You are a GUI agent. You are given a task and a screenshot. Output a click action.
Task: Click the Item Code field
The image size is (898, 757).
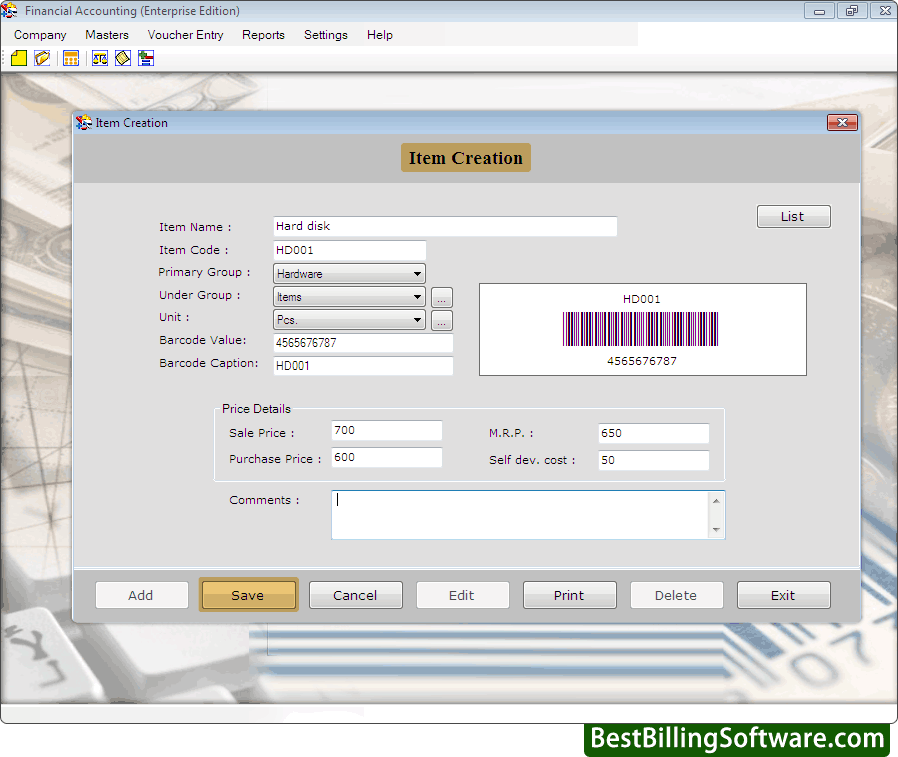click(349, 250)
